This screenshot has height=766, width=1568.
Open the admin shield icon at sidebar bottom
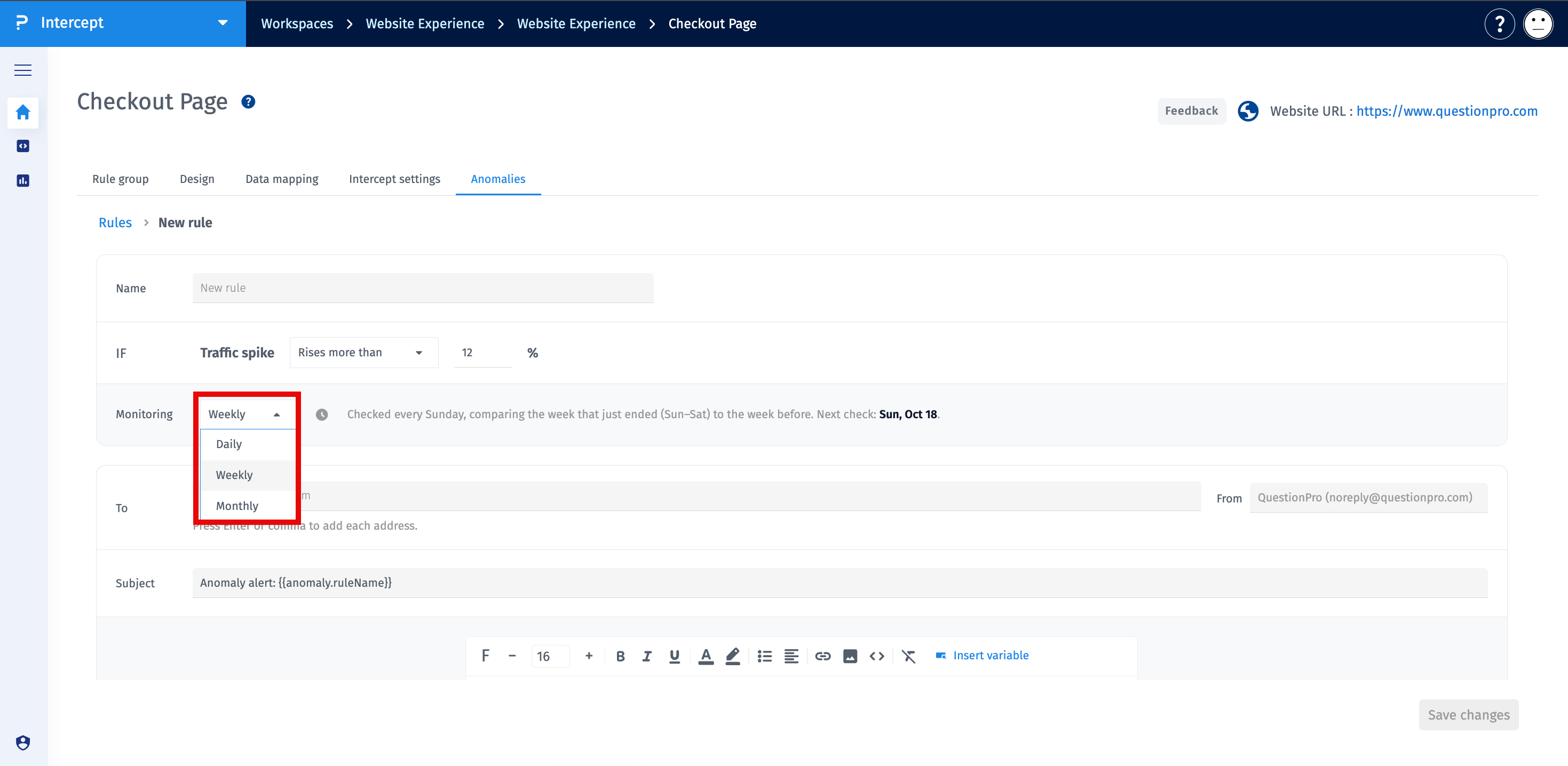coord(22,743)
